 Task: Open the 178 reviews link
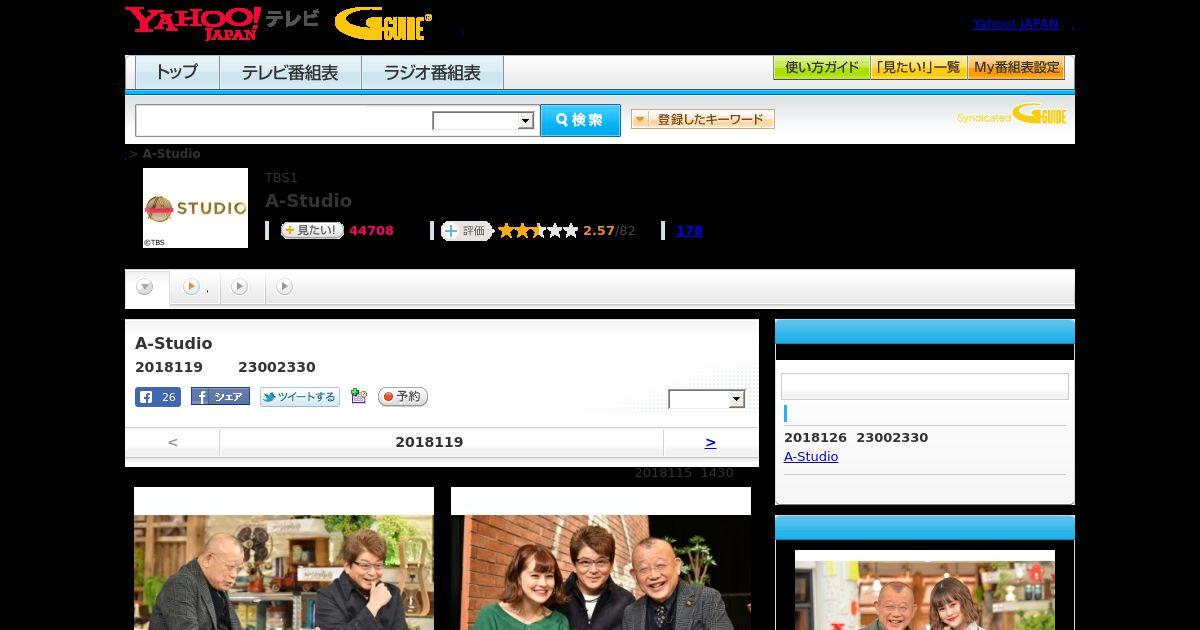[x=689, y=231]
